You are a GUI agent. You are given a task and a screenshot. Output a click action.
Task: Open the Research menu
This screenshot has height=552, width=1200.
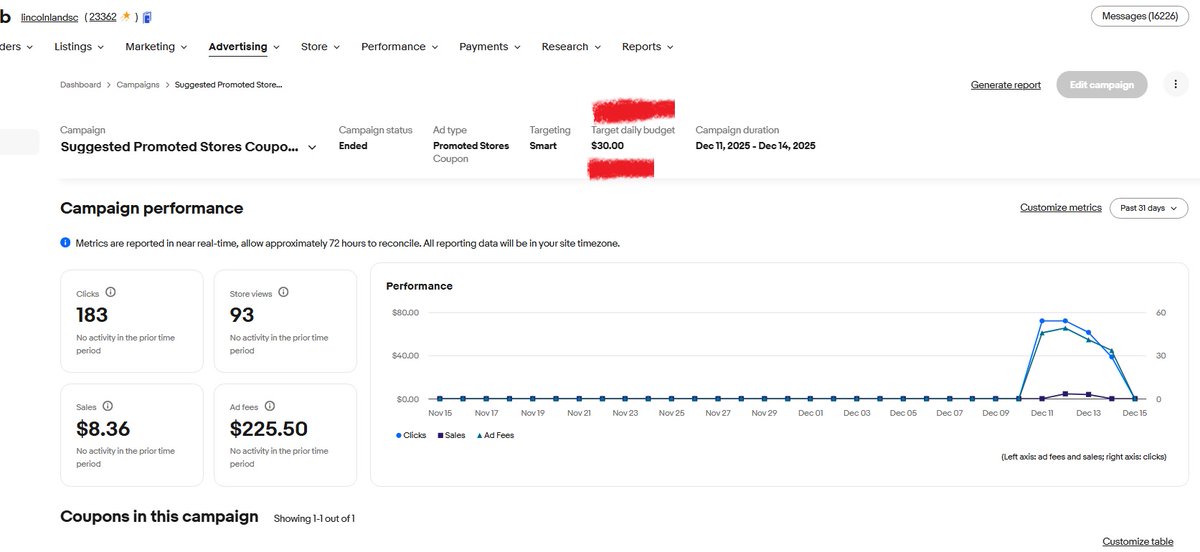click(571, 47)
